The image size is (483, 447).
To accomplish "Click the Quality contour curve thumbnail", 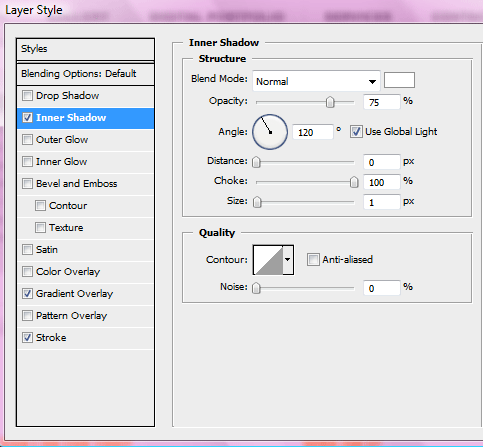I will (268, 260).
